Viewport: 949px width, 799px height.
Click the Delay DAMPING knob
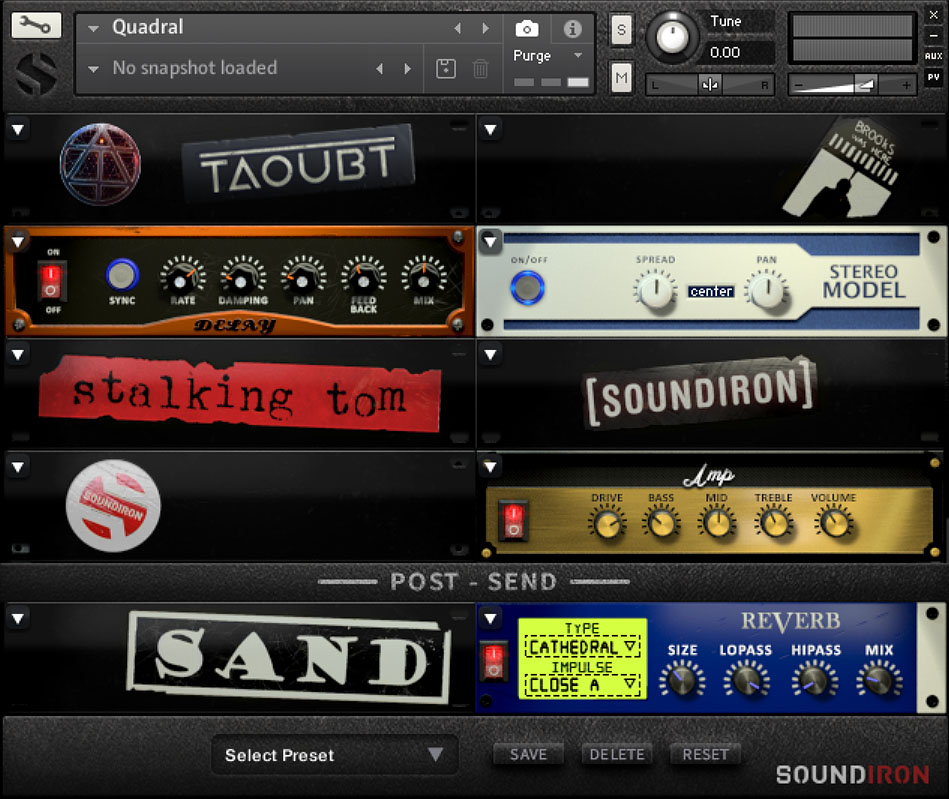click(242, 279)
